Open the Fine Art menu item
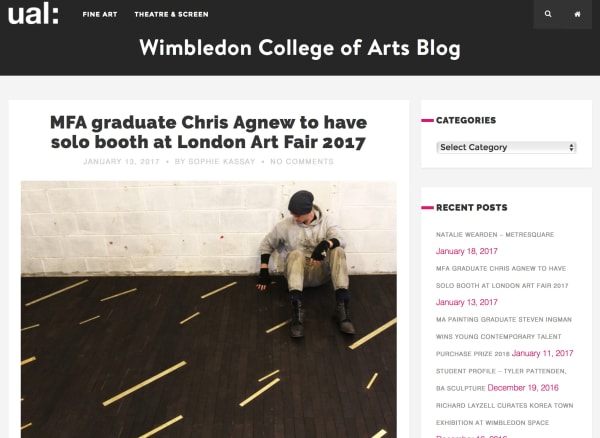This screenshot has width=600, height=438. tap(98, 15)
